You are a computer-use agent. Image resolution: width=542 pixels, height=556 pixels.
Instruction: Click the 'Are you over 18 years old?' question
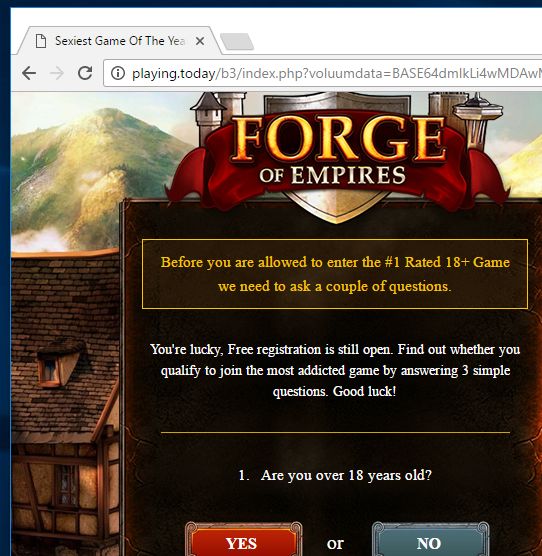[x=335, y=475]
